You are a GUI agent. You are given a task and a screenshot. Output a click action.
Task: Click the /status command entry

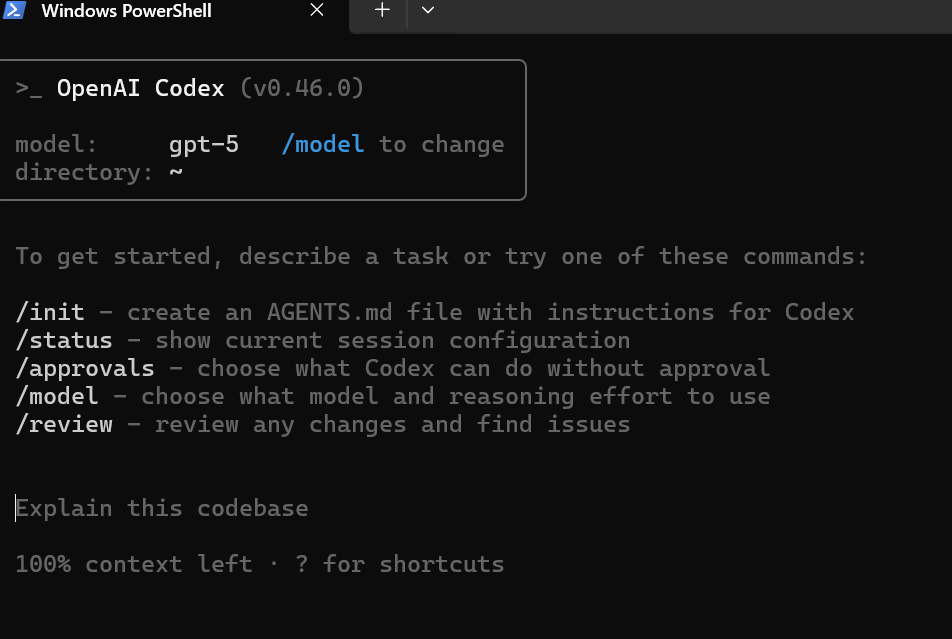(63, 340)
